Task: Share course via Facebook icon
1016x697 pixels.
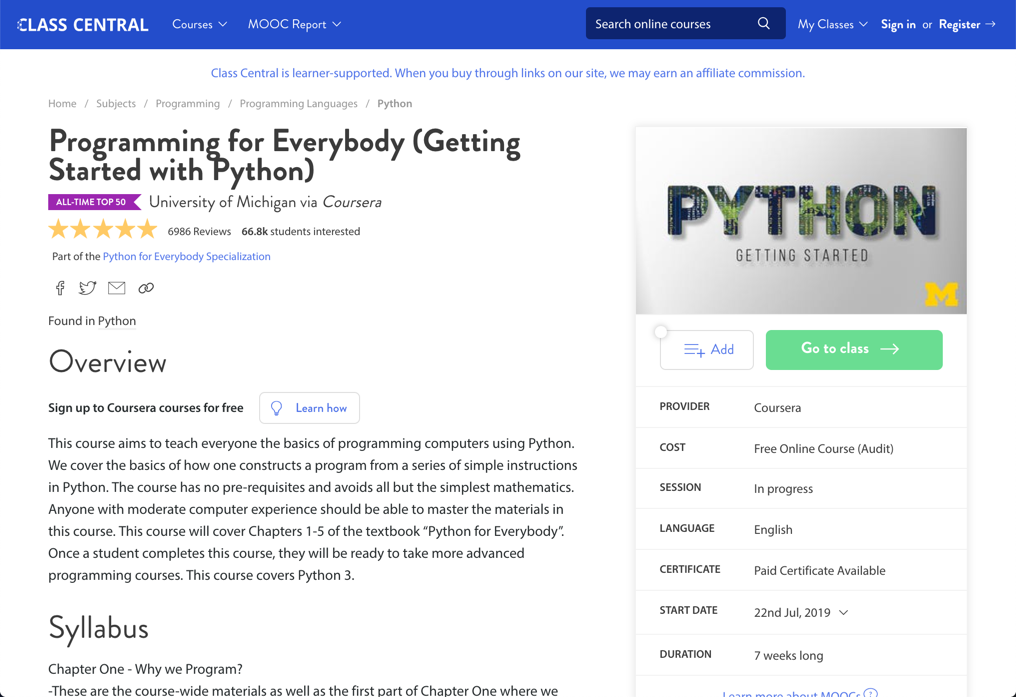Action: coord(60,288)
